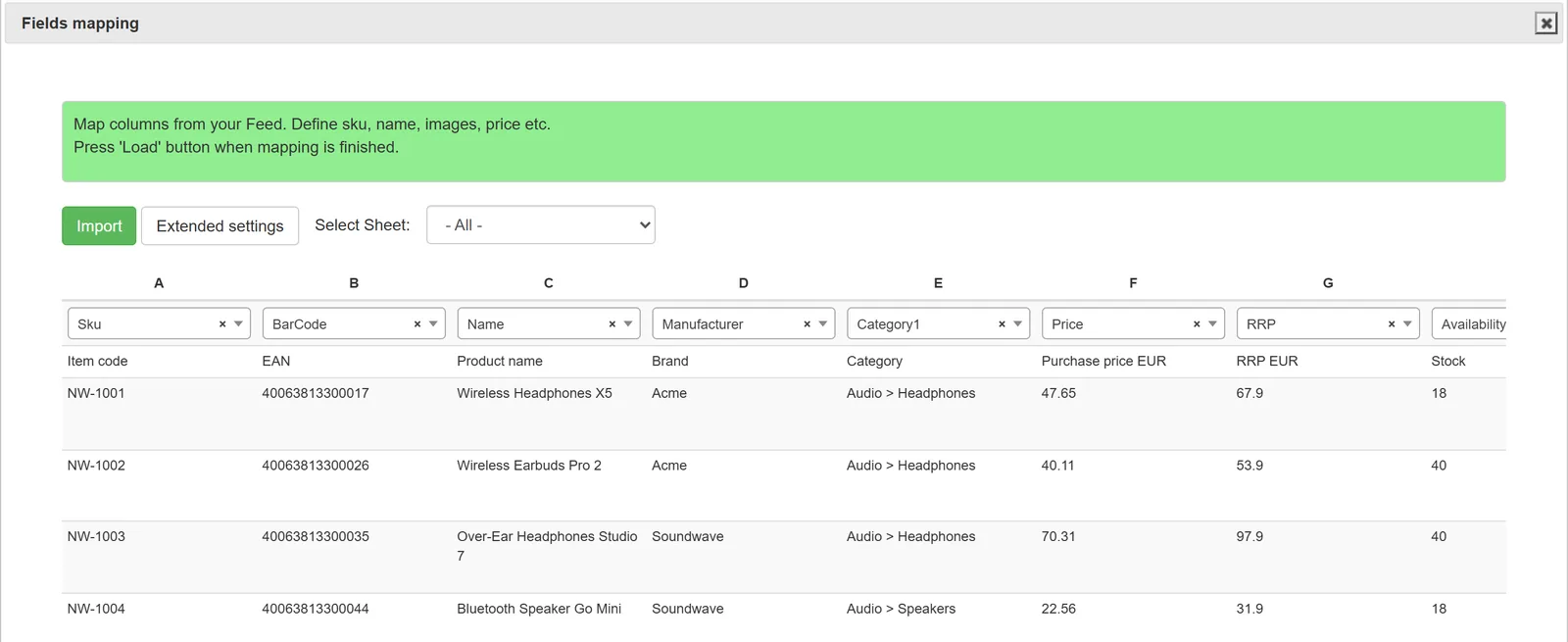
Task: Click Brand 'Acme' in NW-1001 row
Action: (x=669, y=393)
